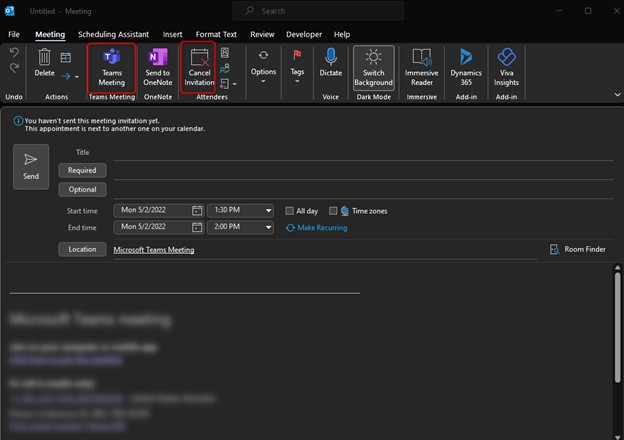The height and width of the screenshot is (440, 624).
Task: Click the Send button
Action: tap(31, 166)
